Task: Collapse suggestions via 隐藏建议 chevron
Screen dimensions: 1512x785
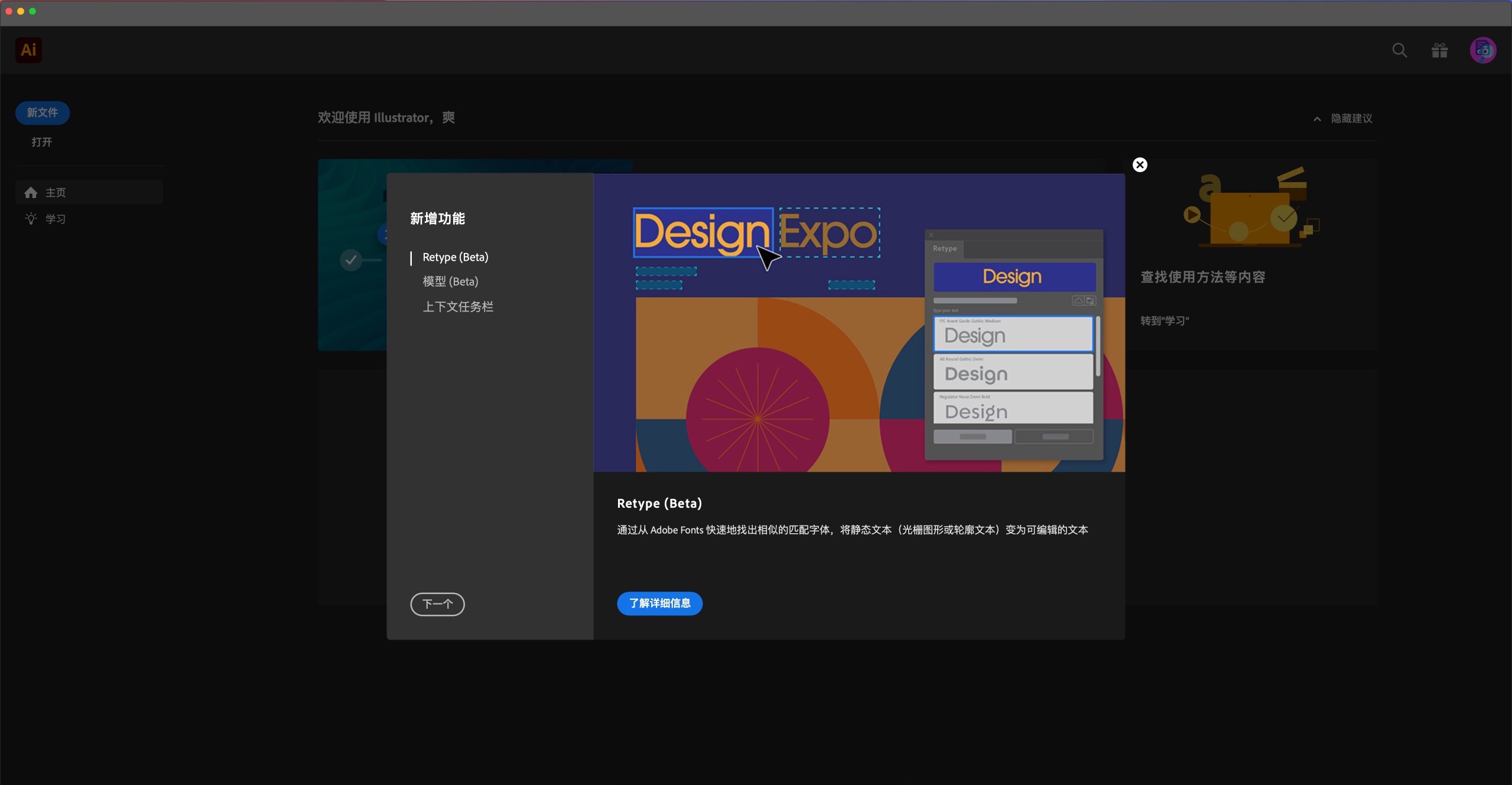Action: [1317, 119]
